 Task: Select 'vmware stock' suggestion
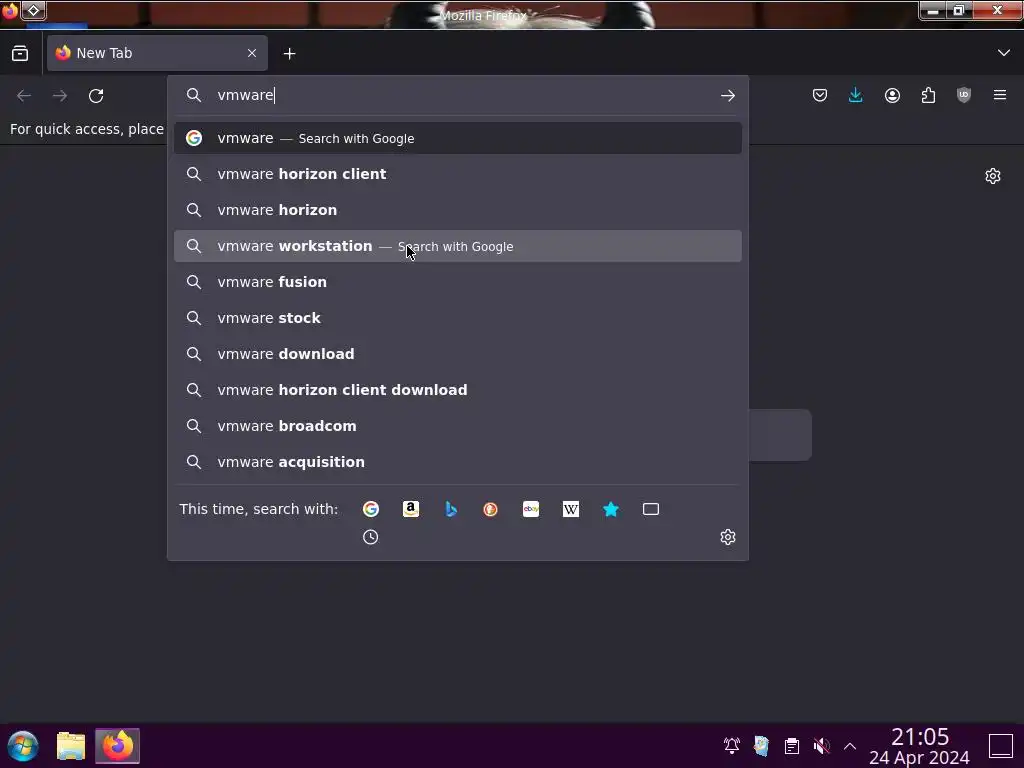click(457, 318)
